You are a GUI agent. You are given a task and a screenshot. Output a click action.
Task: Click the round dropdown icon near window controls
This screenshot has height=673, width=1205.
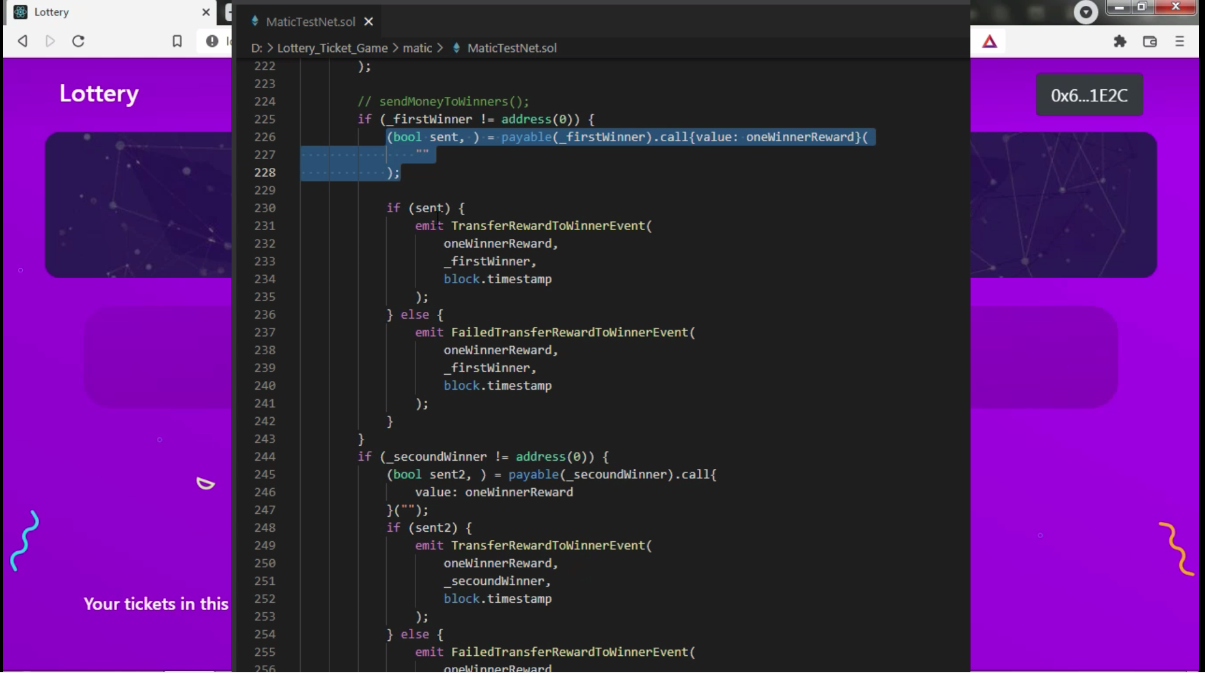coord(1085,12)
